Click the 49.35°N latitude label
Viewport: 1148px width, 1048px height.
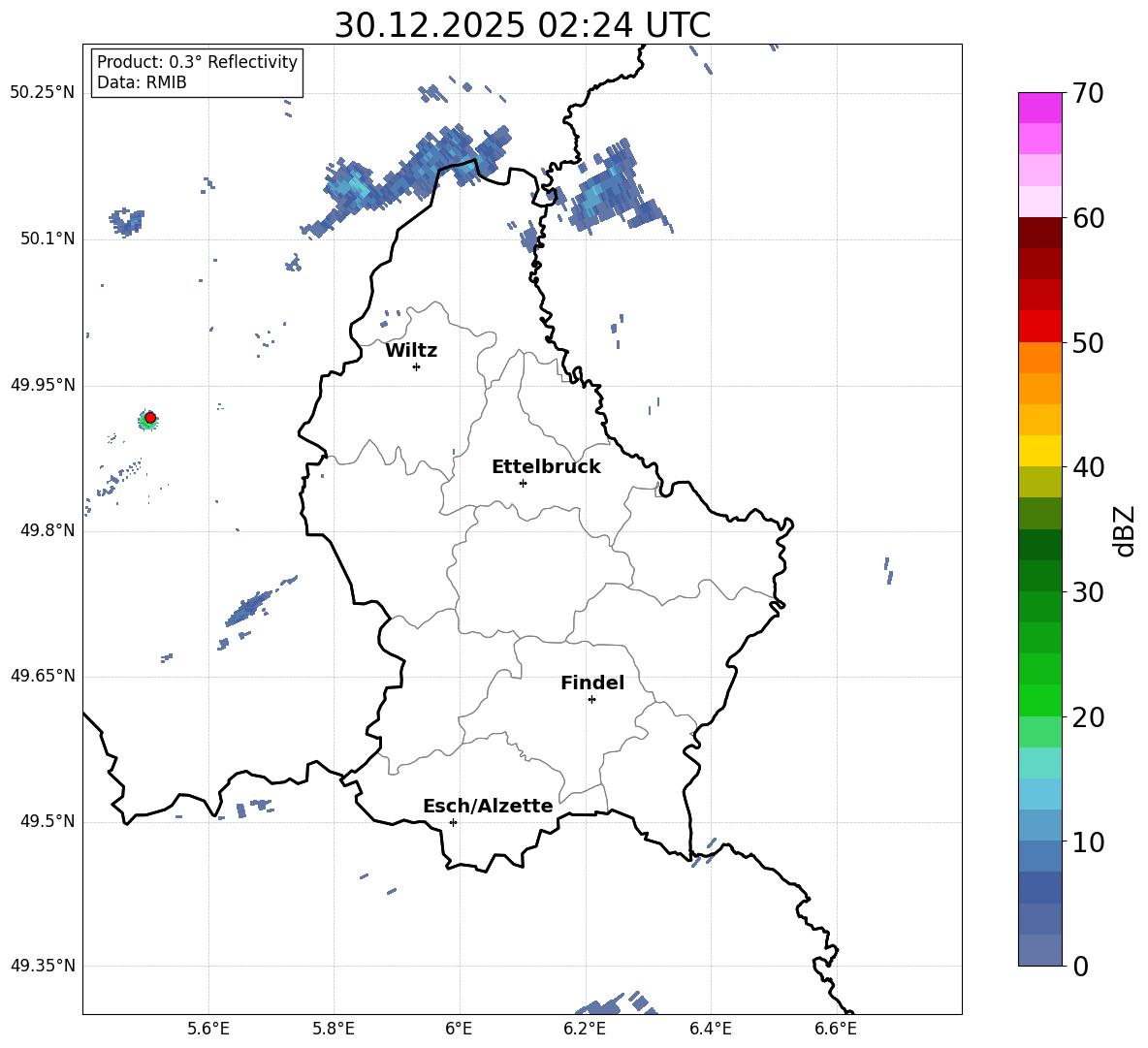click(43, 966)
